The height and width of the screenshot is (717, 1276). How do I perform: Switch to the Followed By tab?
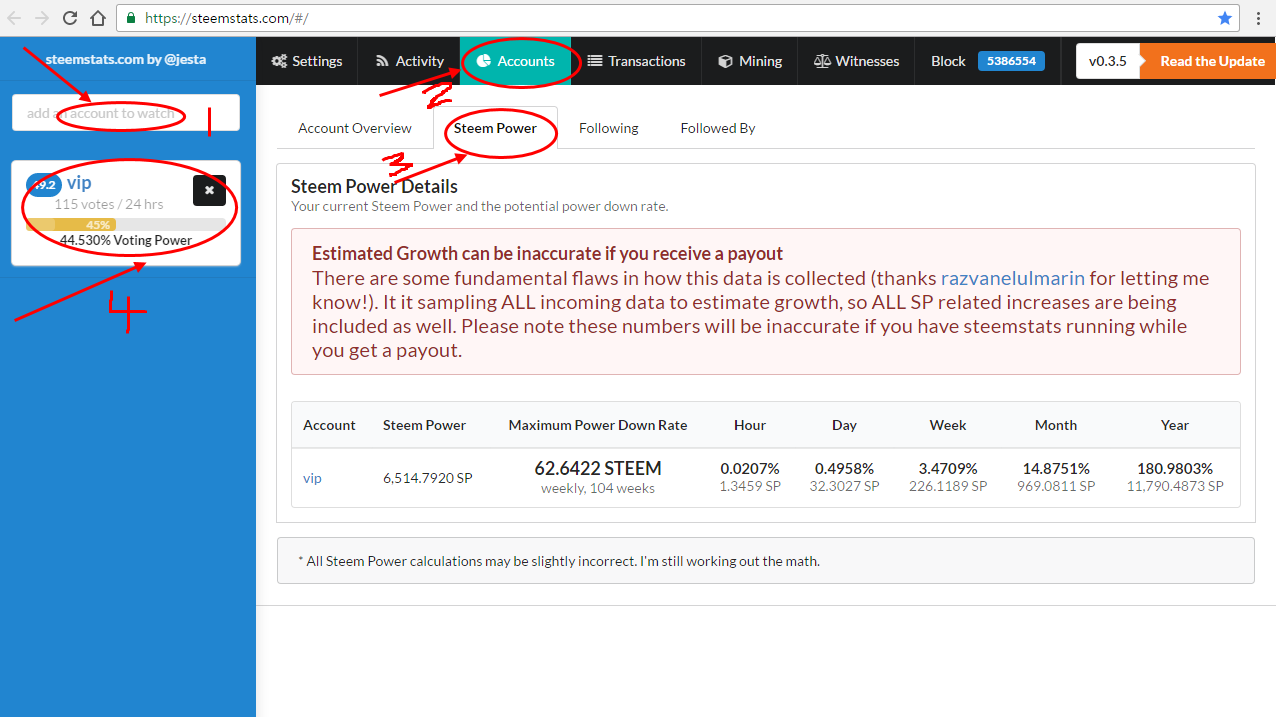click(718, 128)
